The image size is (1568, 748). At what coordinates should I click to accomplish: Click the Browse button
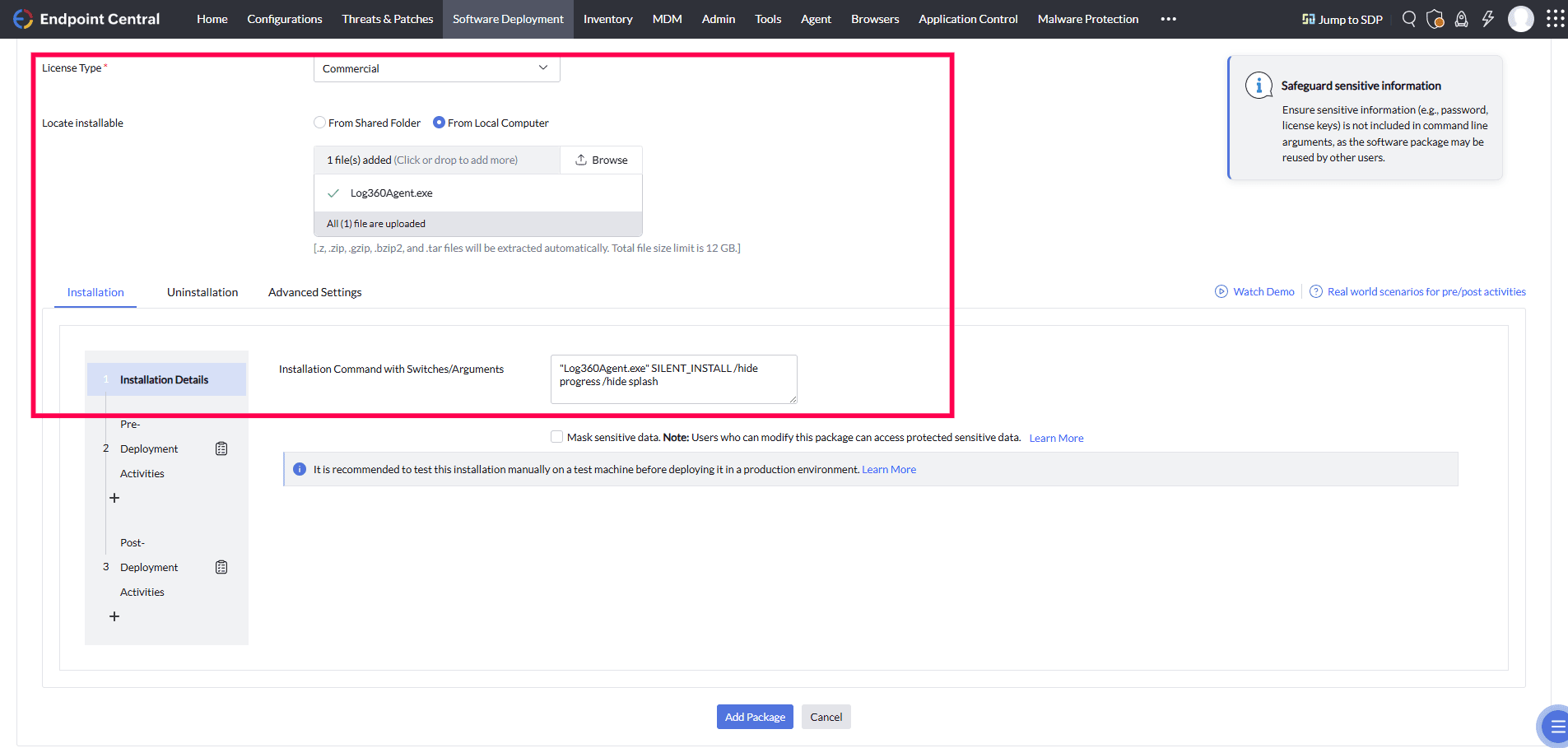point(601,160)
